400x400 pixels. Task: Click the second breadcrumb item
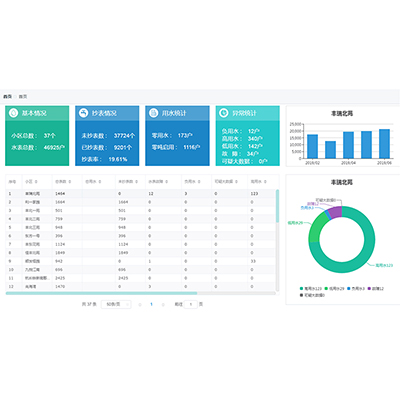point(23,97)
